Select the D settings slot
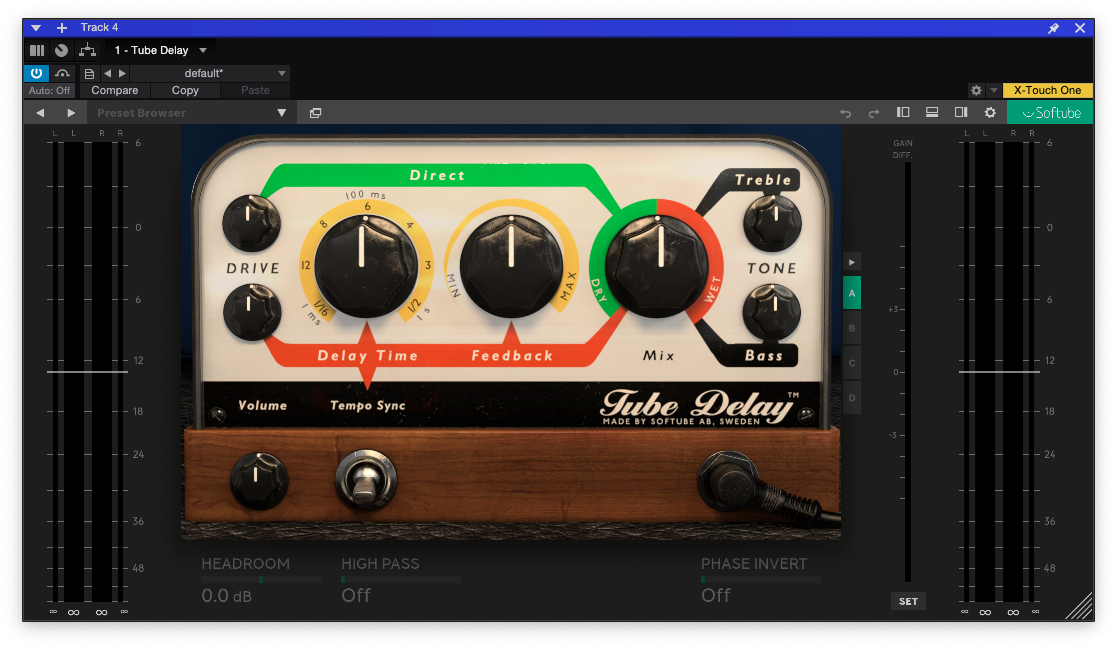The width and height of the screenshot is (1117, 648). click(x=852, y=398)
